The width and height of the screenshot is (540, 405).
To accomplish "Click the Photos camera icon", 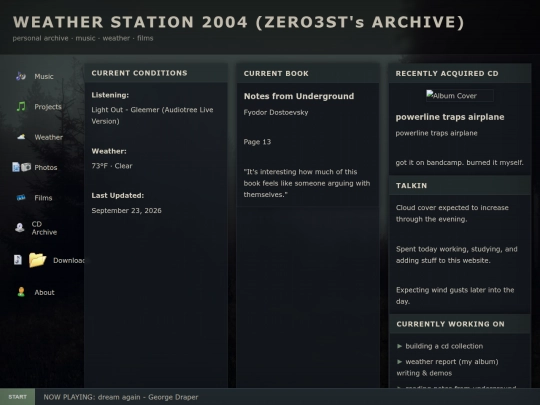I will [x=26, y=167].
